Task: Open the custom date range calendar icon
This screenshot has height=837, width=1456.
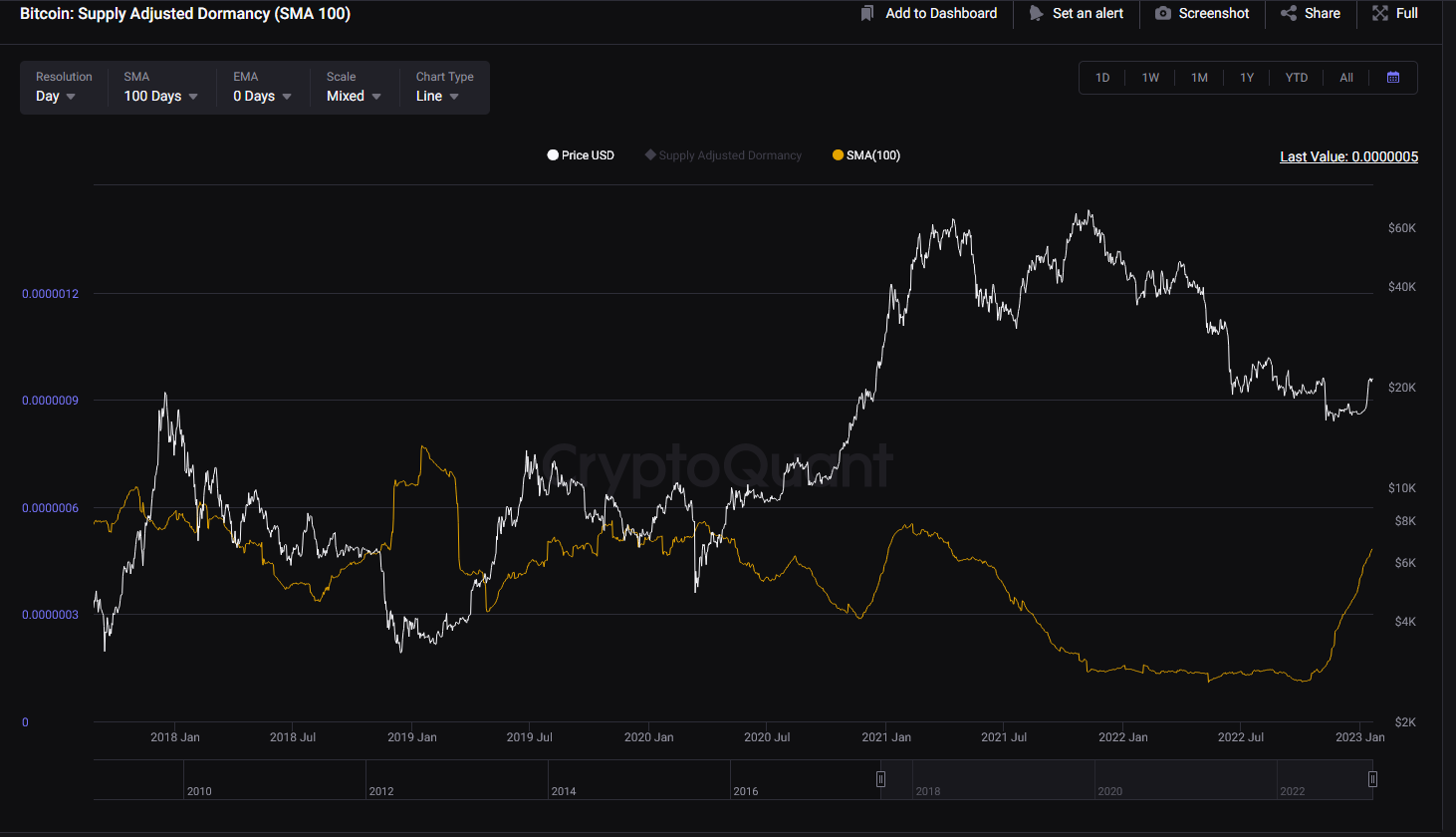Action: (1393, 77)
